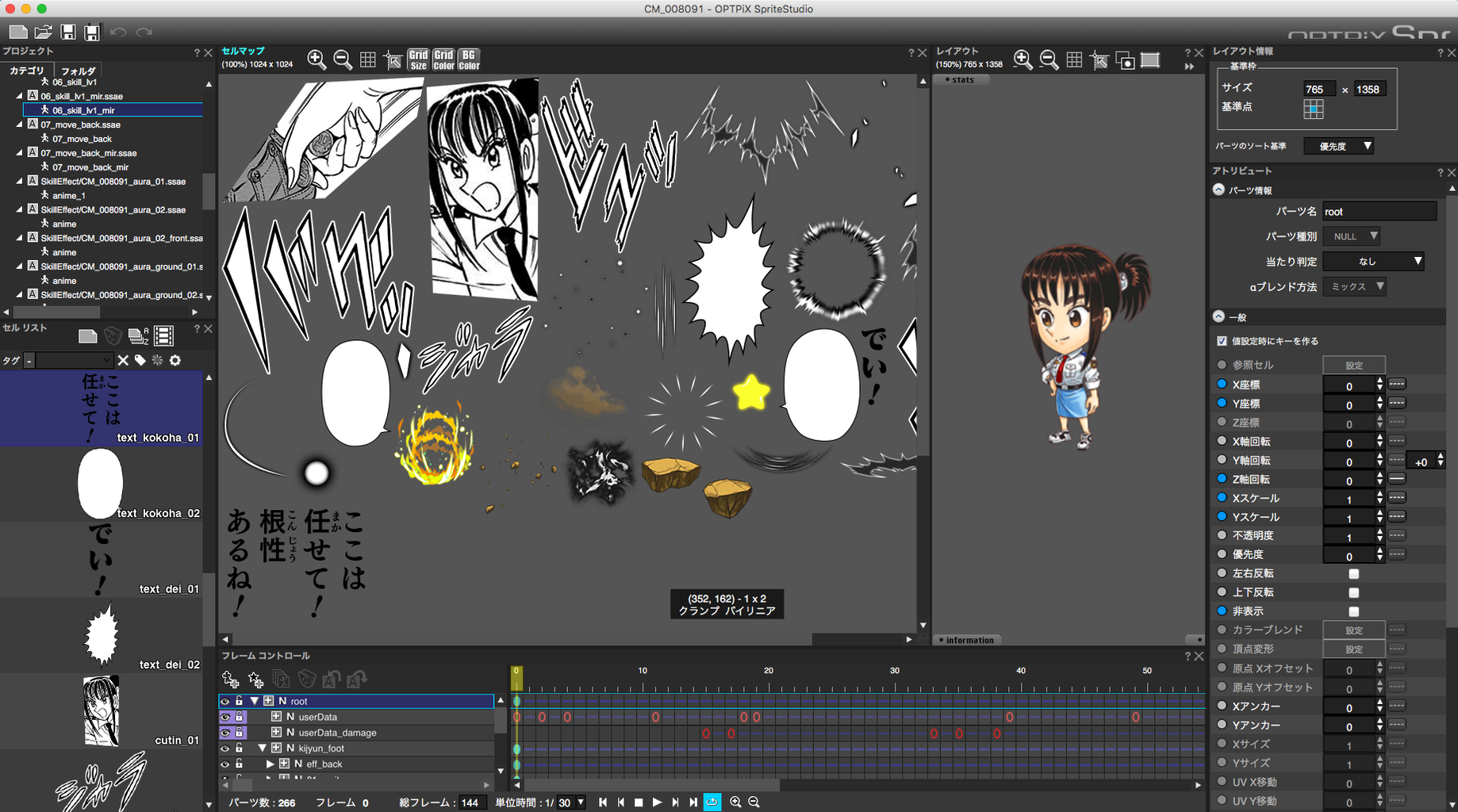
Task: Collapse the 一般 section header
Action: [x=1219, y=316]
